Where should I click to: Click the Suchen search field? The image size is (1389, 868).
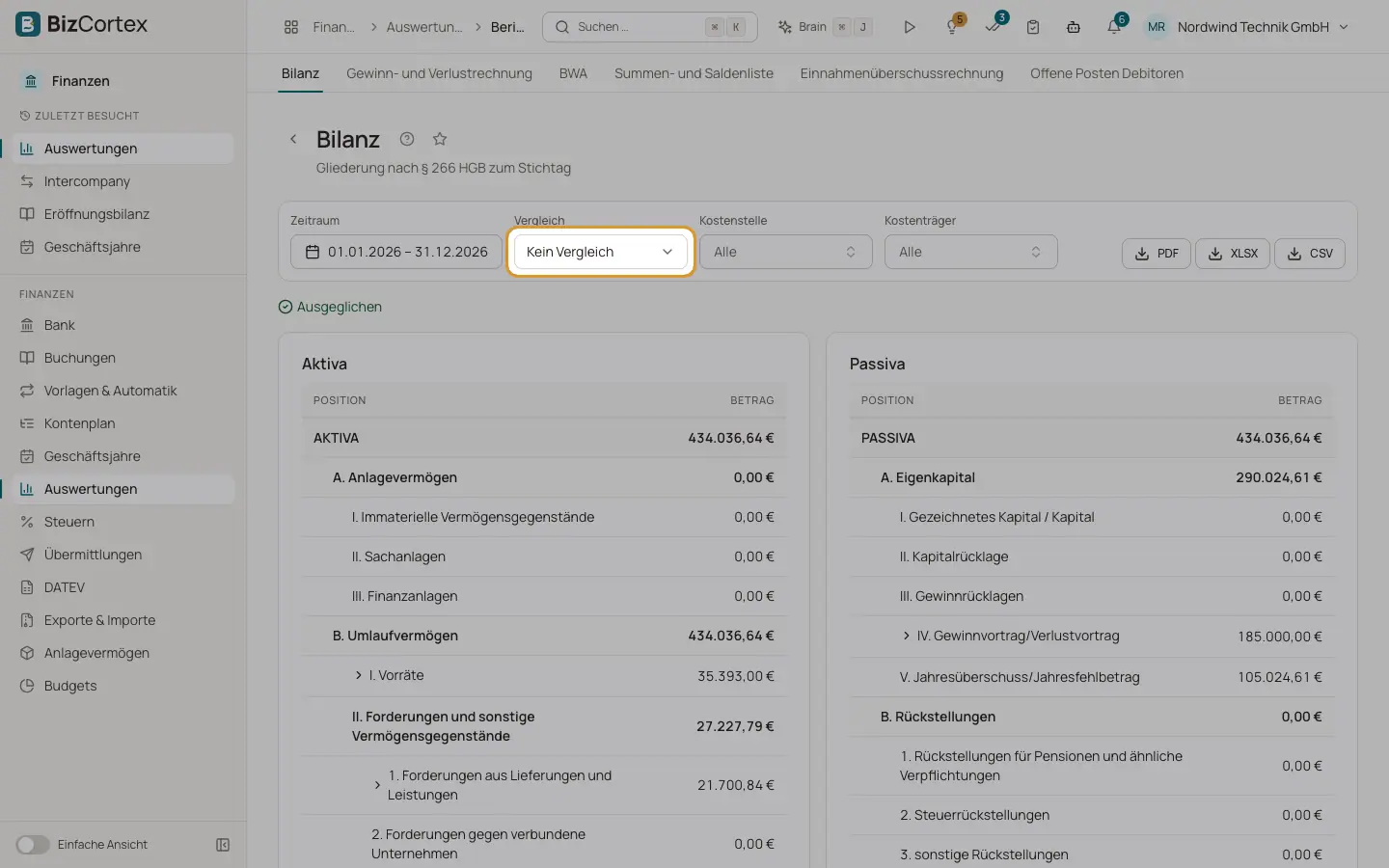650,27
